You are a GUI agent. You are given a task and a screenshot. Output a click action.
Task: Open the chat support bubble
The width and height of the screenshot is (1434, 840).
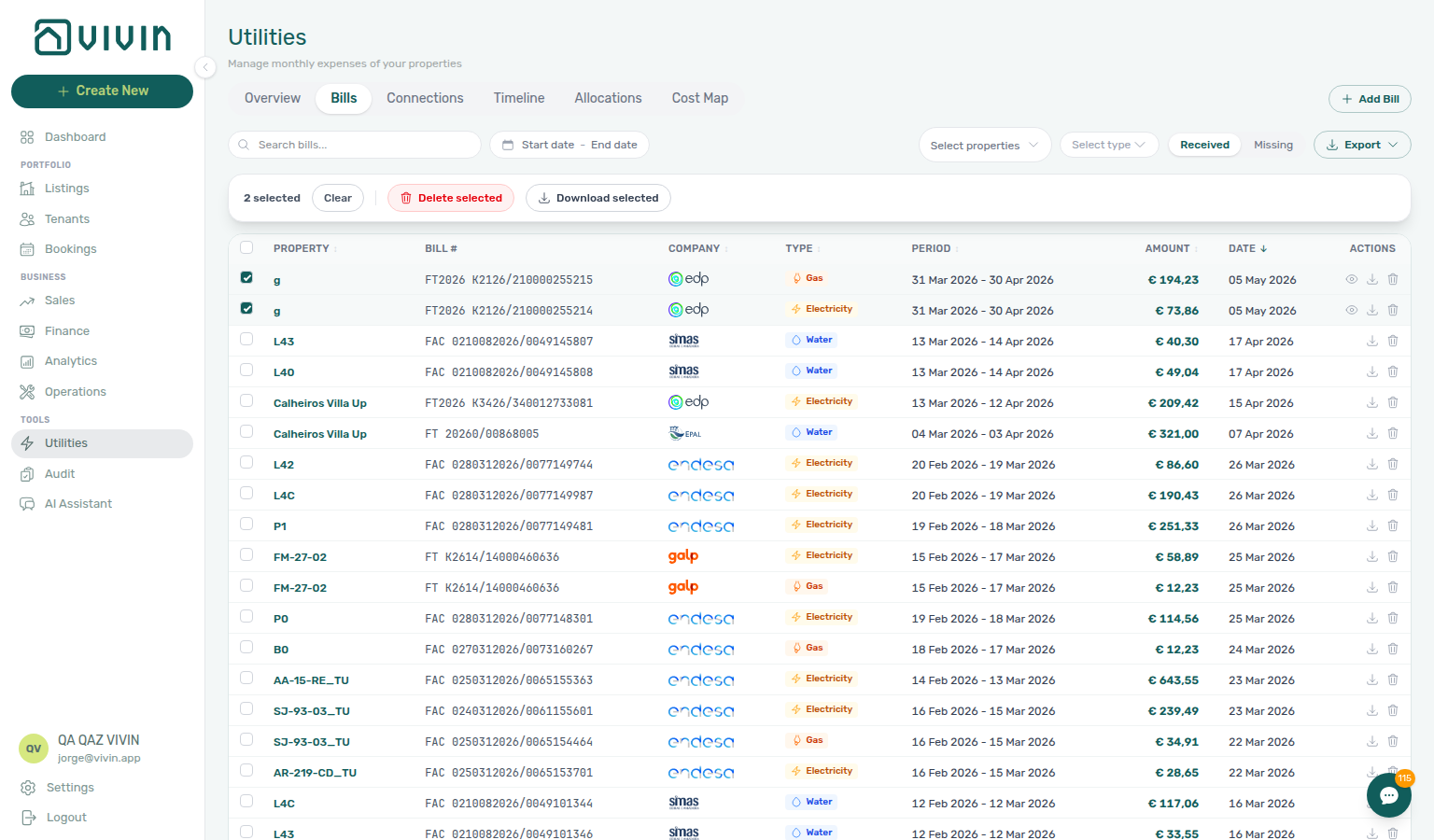coord(1388,795)
